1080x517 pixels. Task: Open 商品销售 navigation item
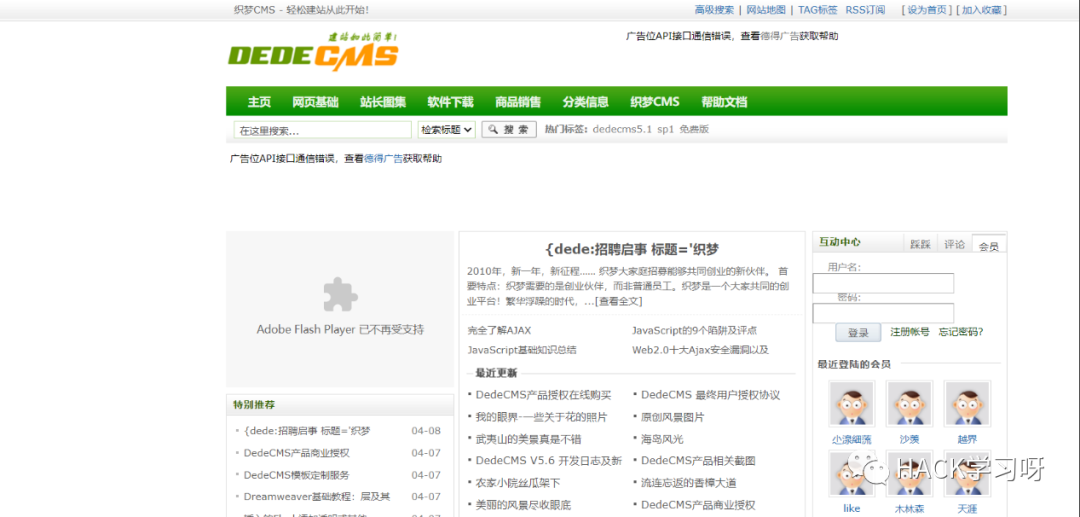(x=518, y=102)
